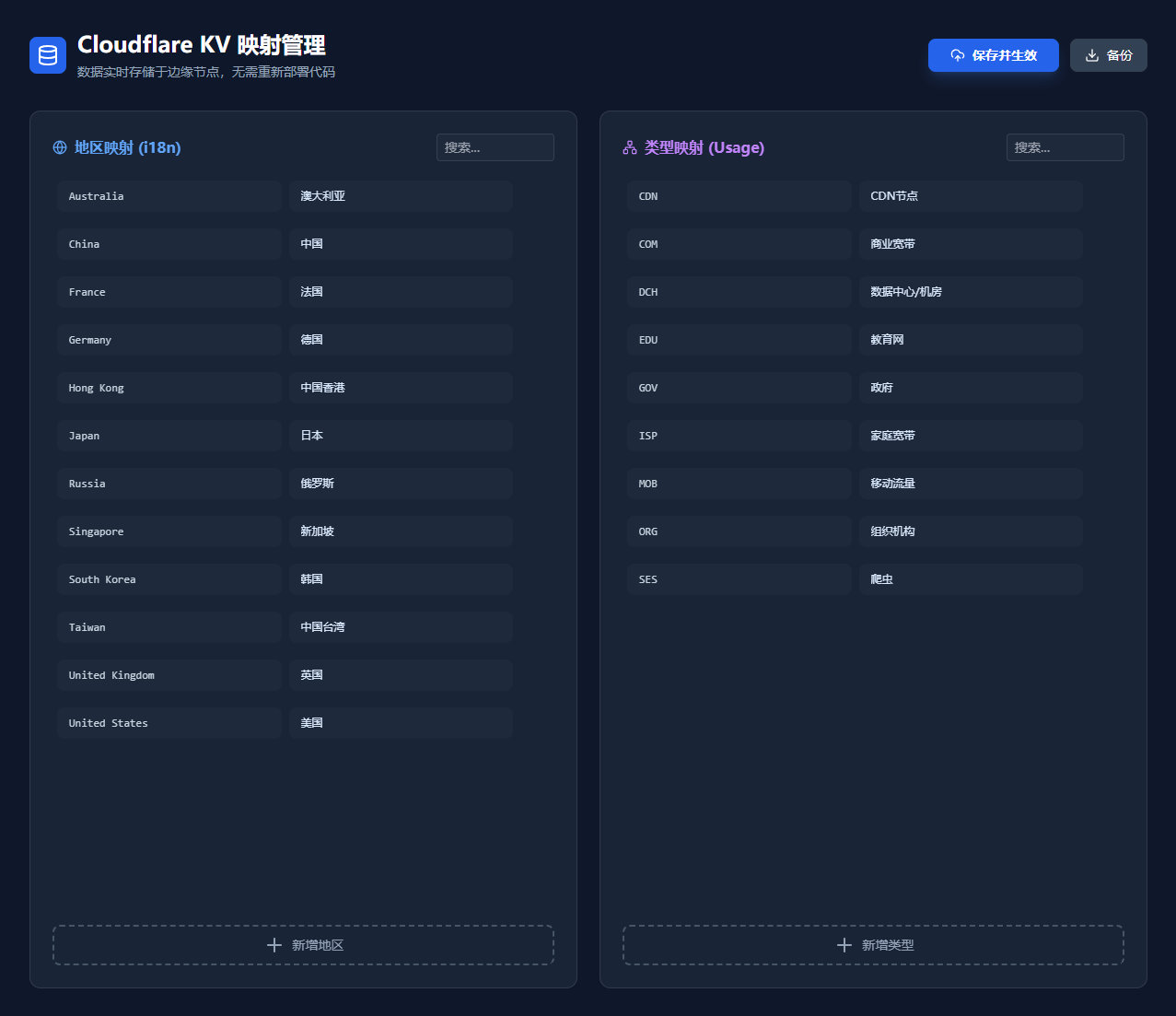The image size is (1176, 1016).
Task: Edit the 英国 value field
Action: click(401, 675)
